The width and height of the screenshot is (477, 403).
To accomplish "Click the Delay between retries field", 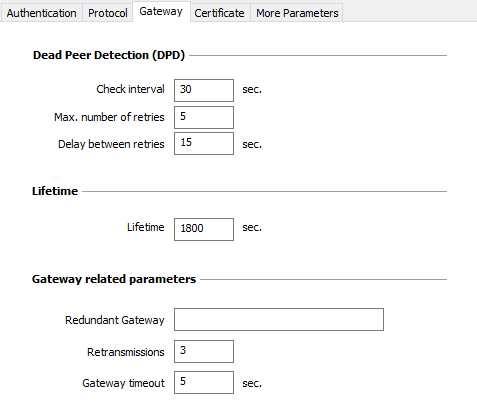I will coord(204,144).
